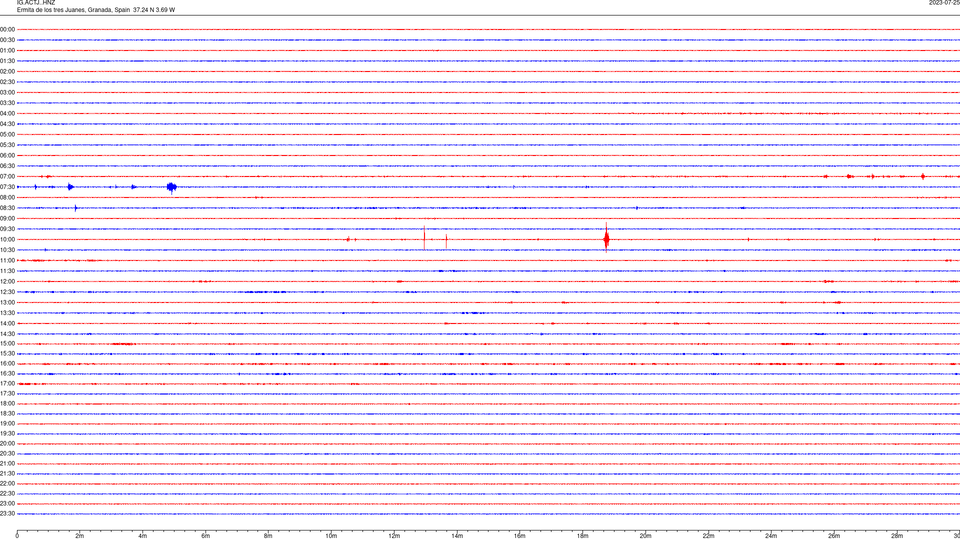Click the 17:00 time row label
The width and height of the screenshot is (960, 540).
point(7,384)
